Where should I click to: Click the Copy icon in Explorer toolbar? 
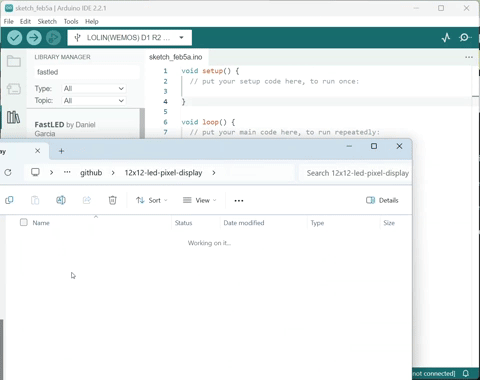9,200
